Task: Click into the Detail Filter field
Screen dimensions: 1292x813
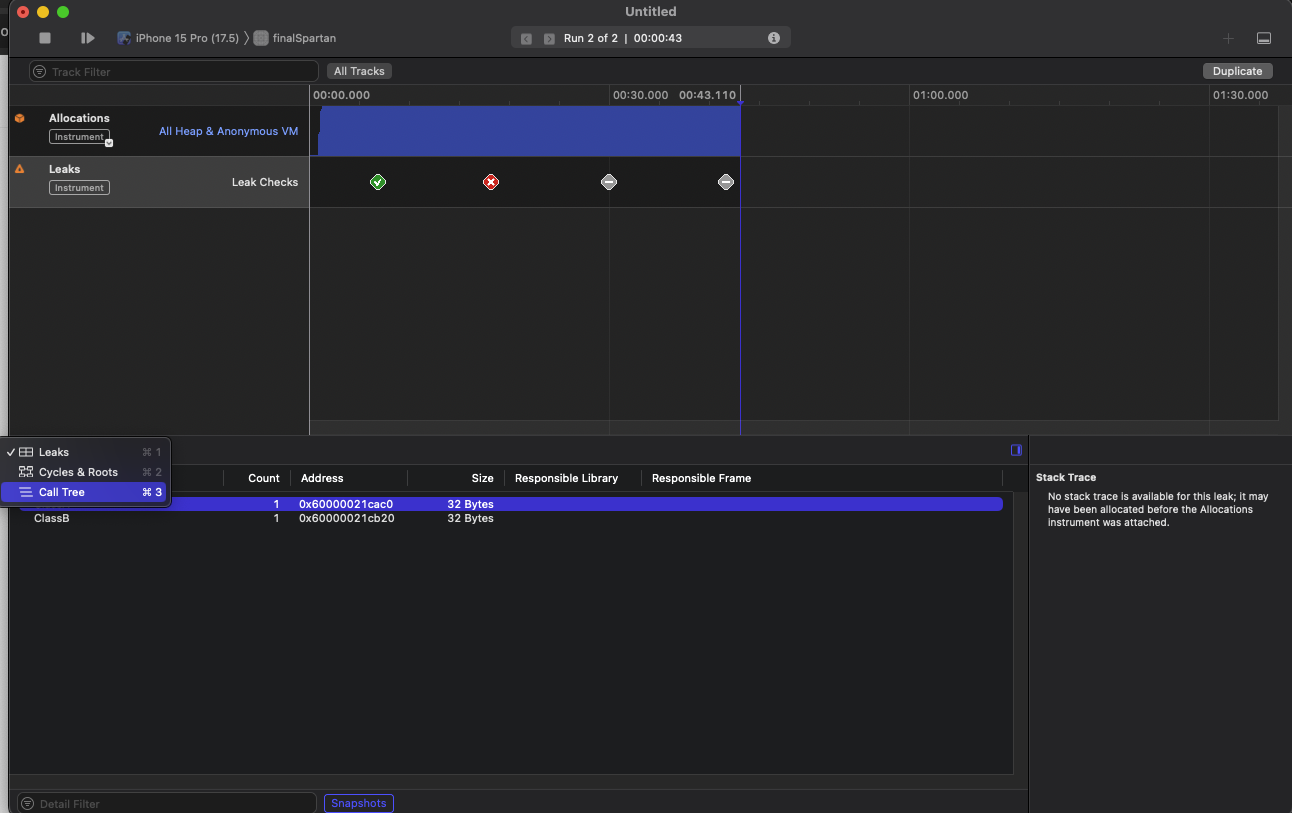Action: point(166,803)
